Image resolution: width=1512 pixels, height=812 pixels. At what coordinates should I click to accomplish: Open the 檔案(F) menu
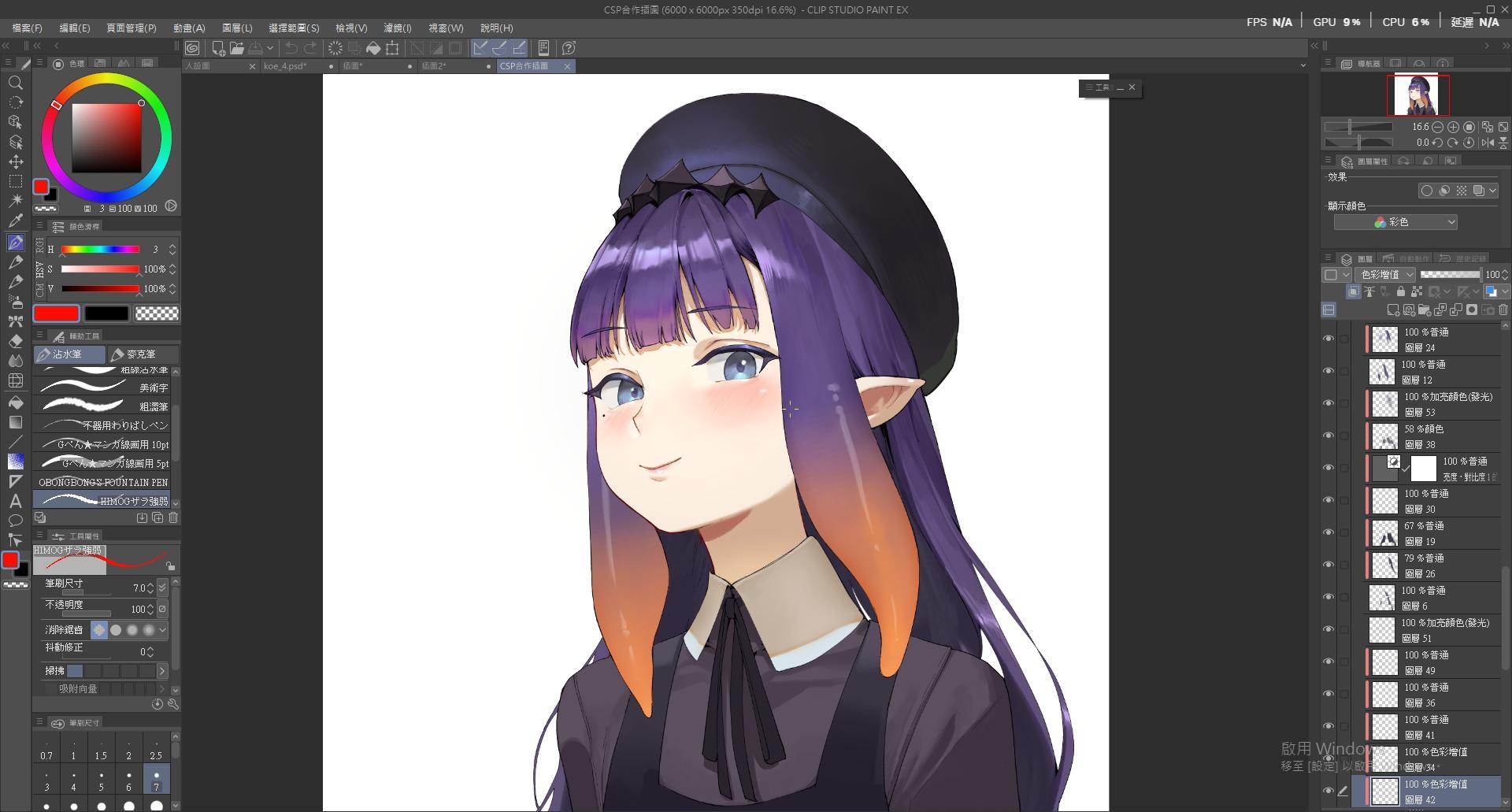(28, 28)
